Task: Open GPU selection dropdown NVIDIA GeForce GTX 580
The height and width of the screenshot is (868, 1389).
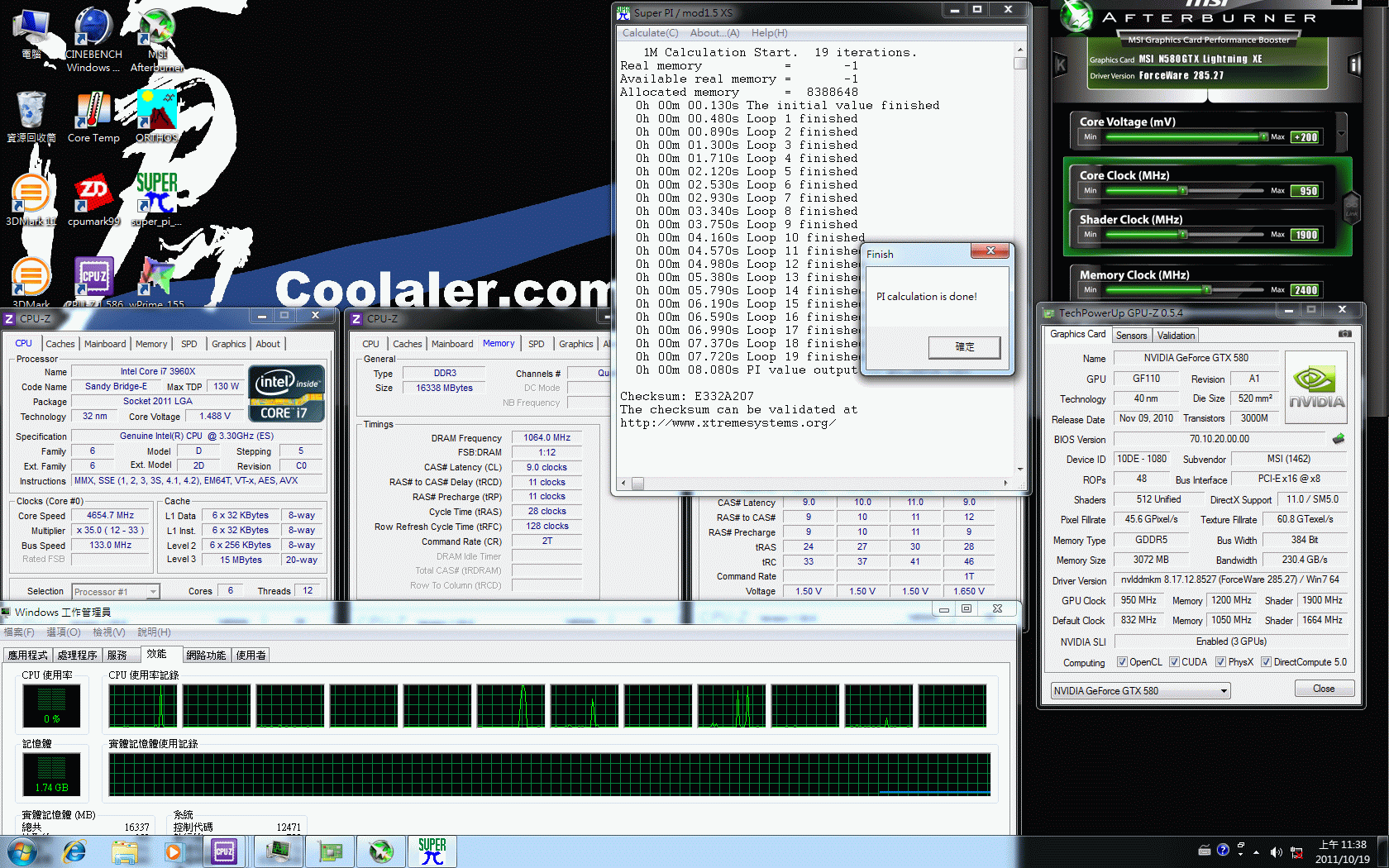Action: point(1140,691)
